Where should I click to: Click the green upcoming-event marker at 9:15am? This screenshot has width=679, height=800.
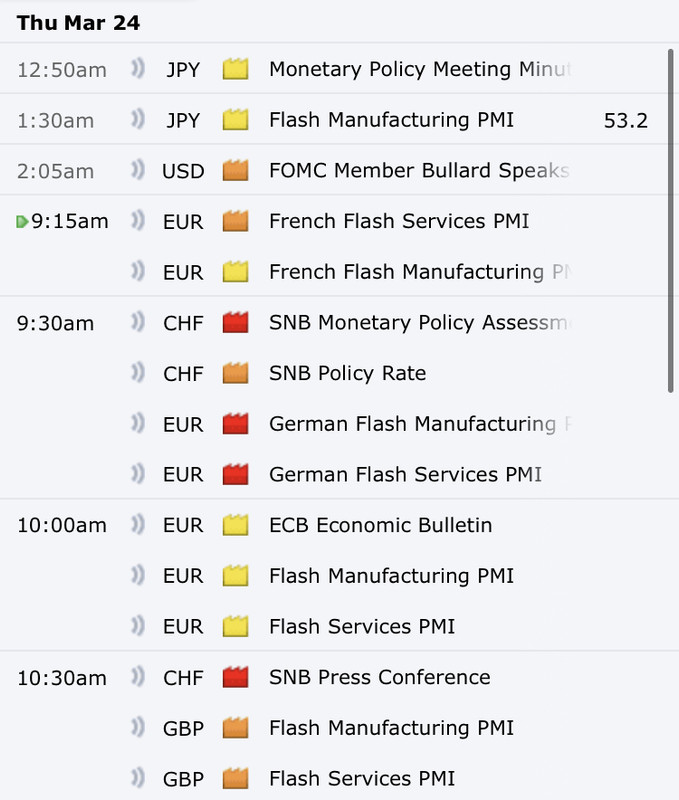(x=22, y=221)
